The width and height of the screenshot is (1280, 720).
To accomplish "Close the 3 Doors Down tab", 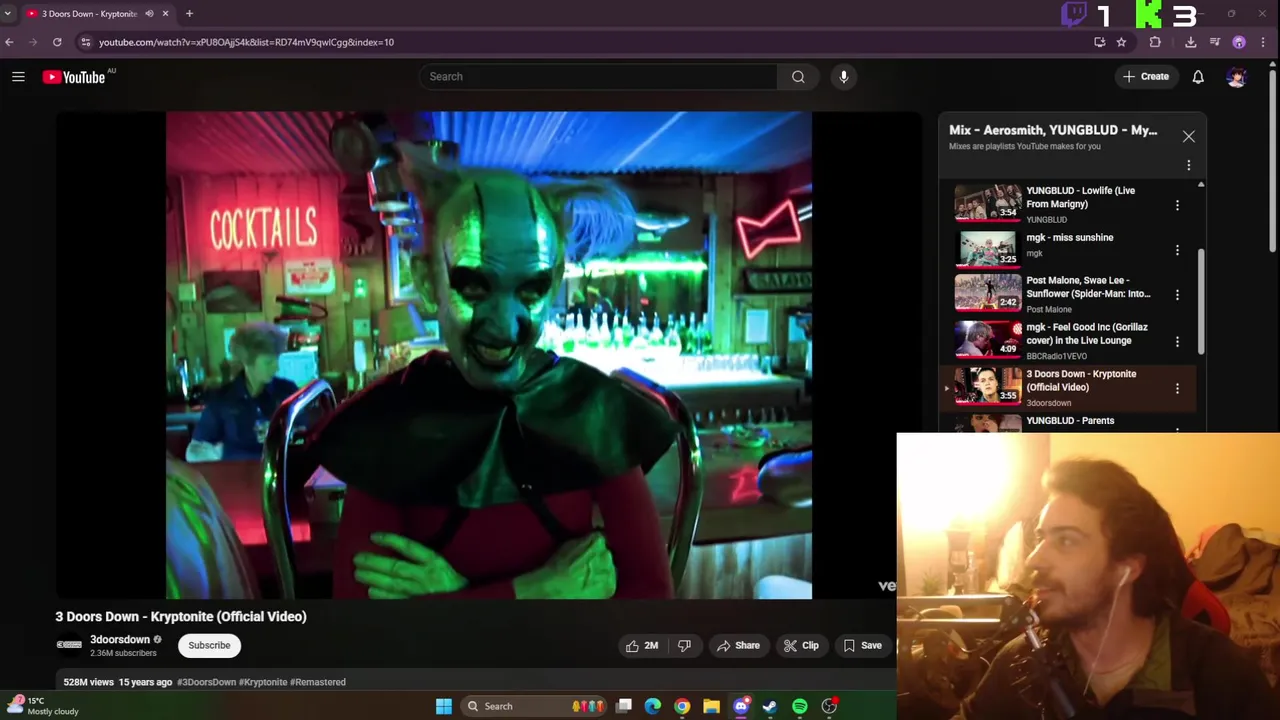I will coord(166,14).
